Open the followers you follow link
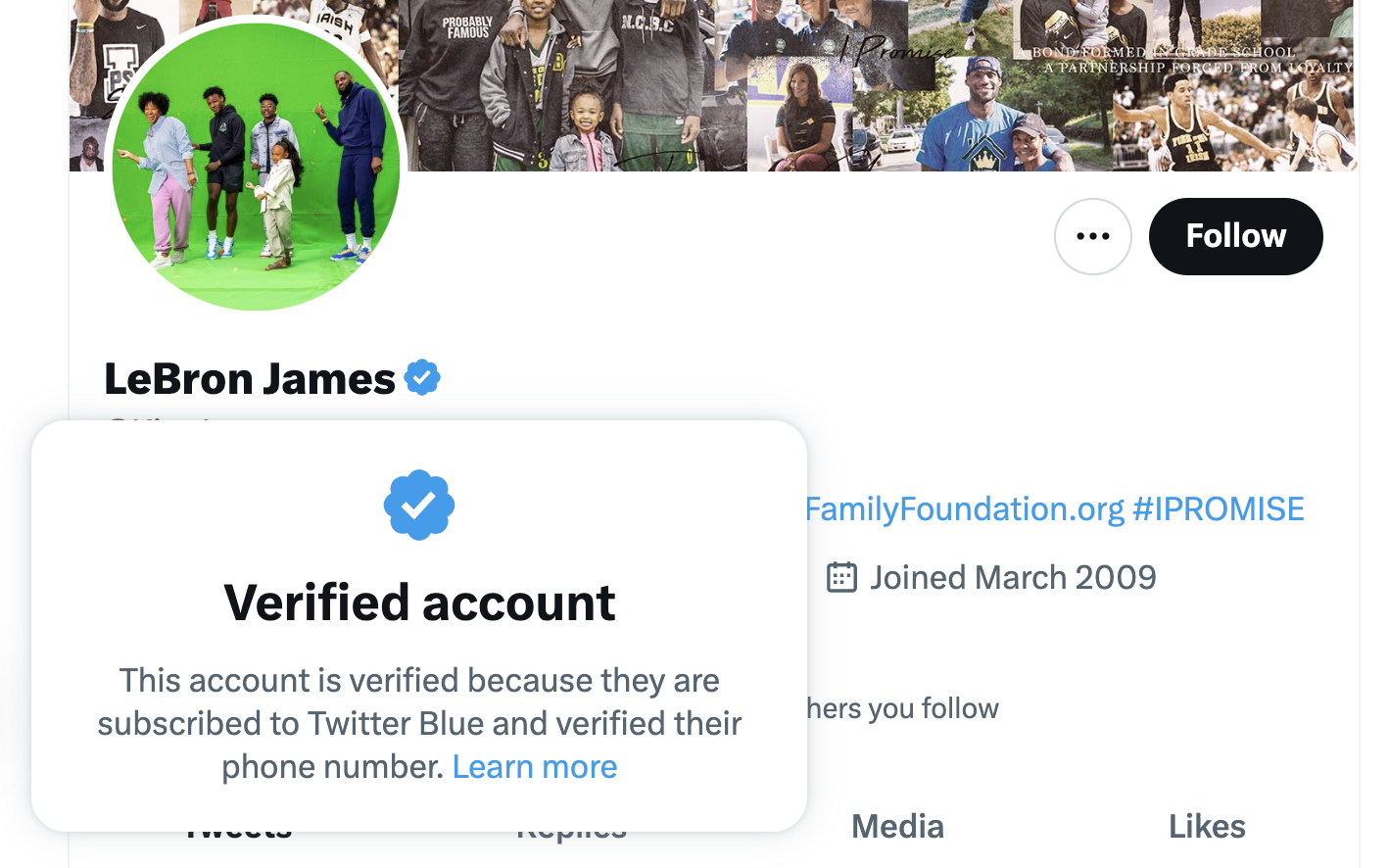This screenshot has width=1389, height=868. pyautogui.click(x=902, y=708)
